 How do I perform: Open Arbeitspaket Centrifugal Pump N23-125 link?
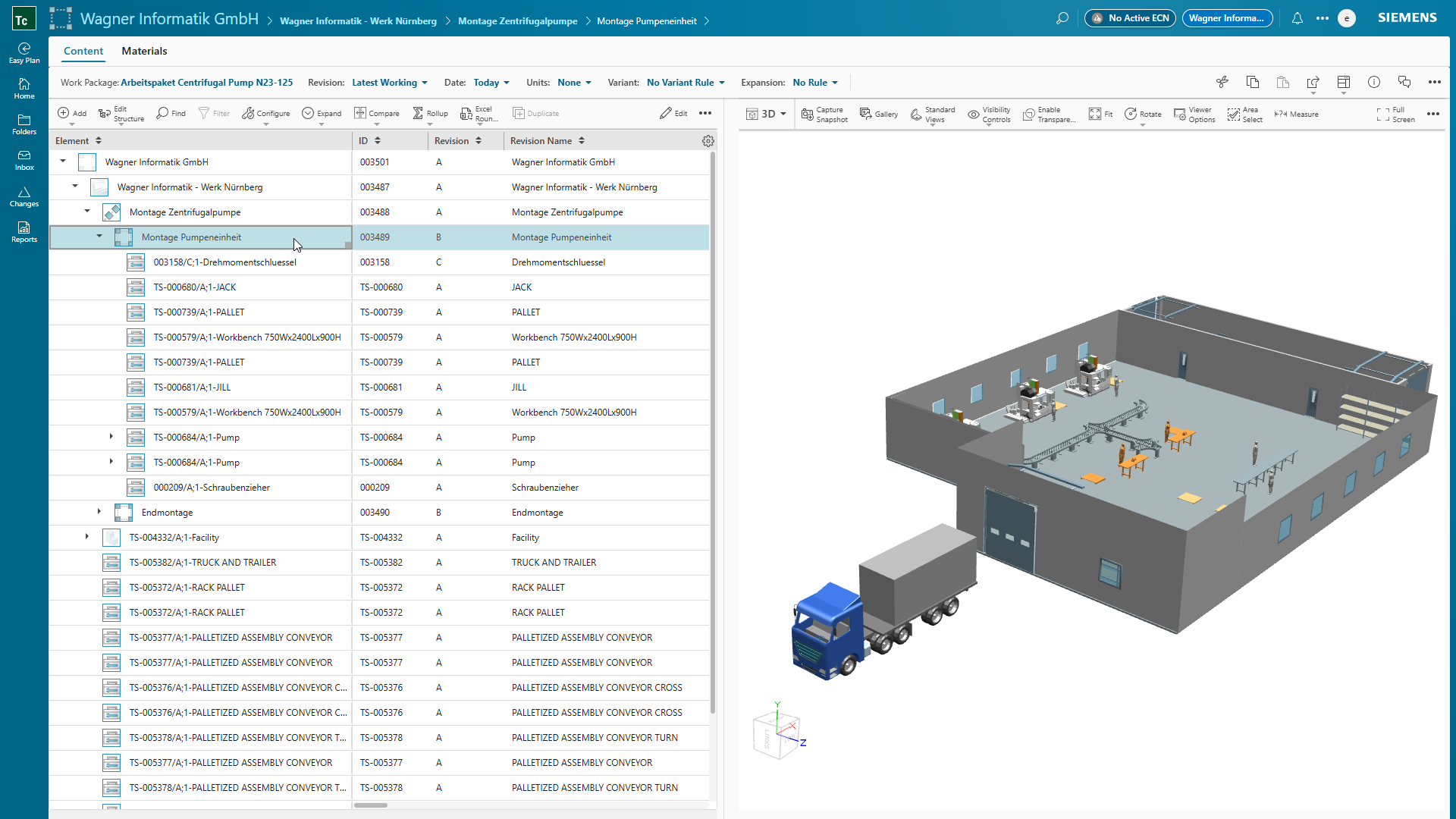tap(206, 83)
